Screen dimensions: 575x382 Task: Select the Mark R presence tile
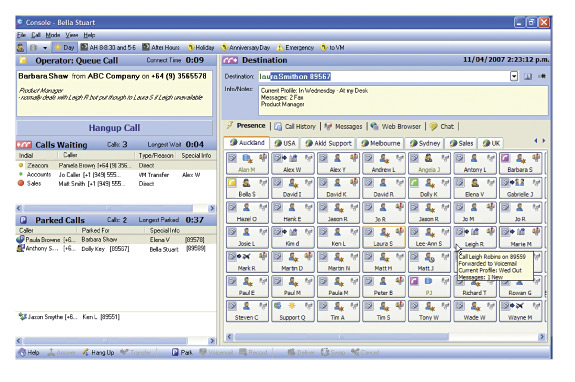[x=247, y=262]
